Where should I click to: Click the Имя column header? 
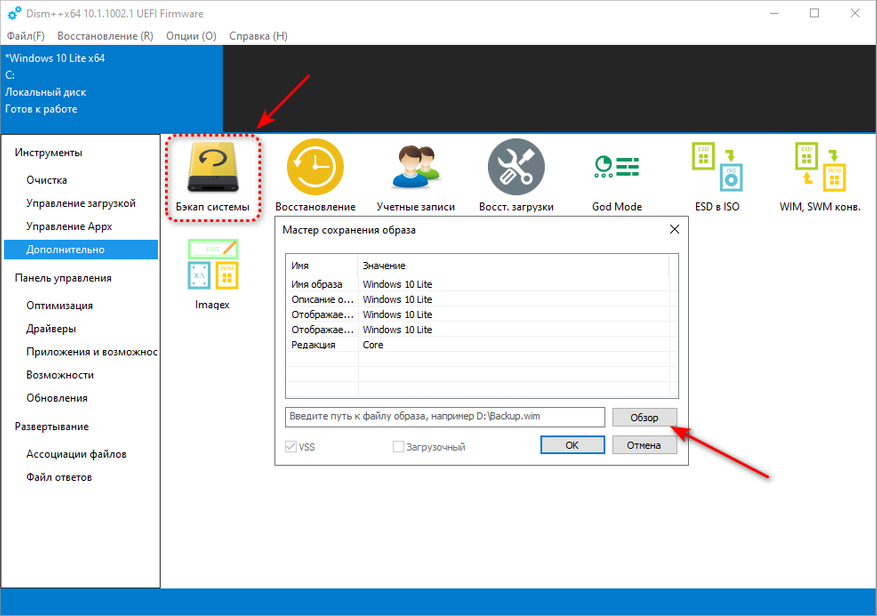tap(322, 265)
